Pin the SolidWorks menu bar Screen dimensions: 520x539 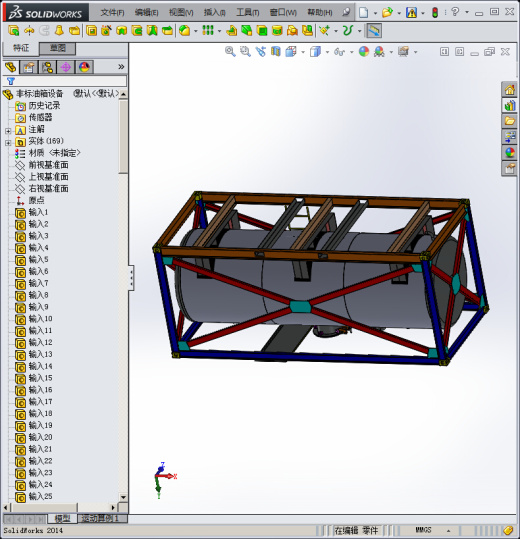click(346, 13)
